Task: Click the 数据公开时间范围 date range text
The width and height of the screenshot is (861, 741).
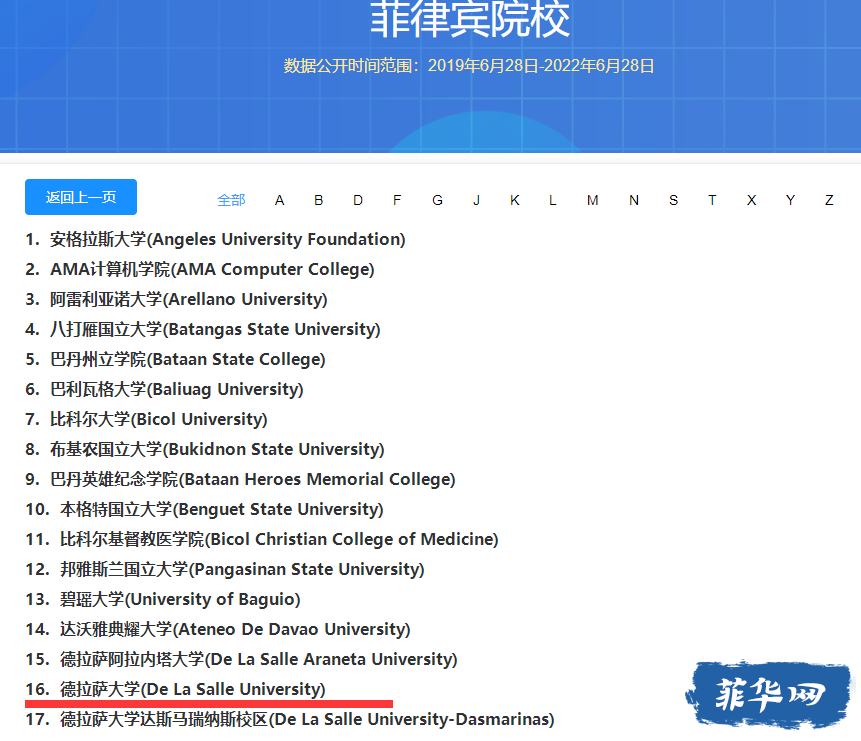Action: [469, 66]
